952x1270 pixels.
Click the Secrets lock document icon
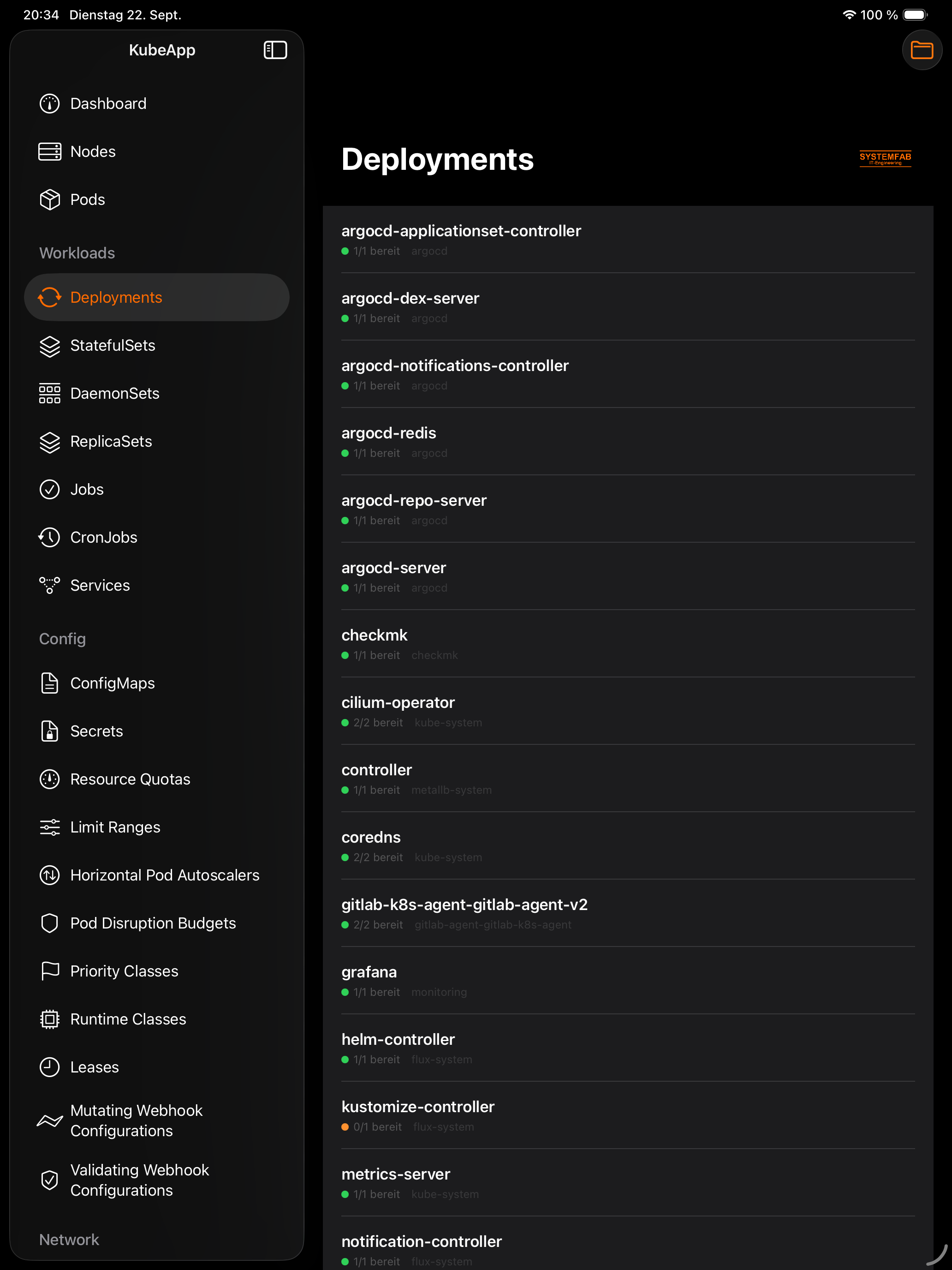(49, 731)
